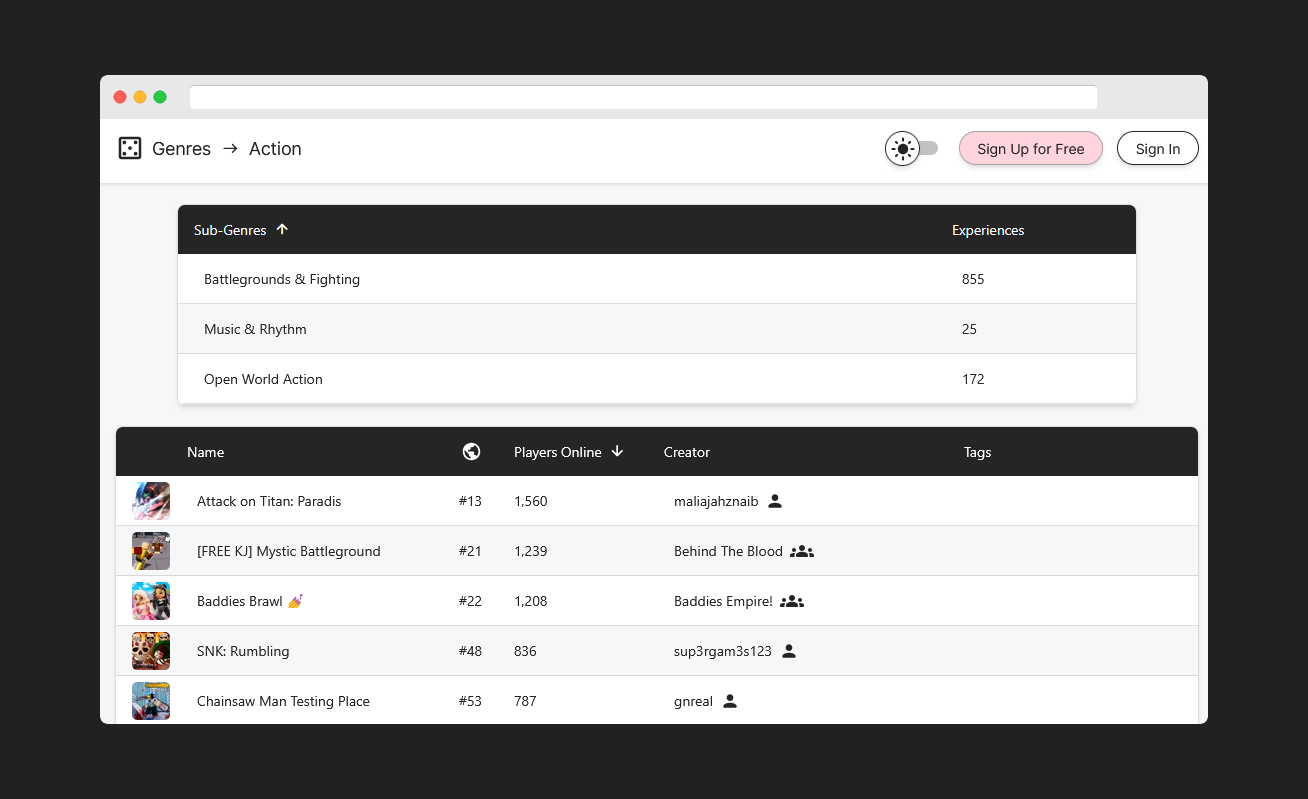Click person icon next to sup3rgam3s123
1308x799 pixels.
(789, 651)
